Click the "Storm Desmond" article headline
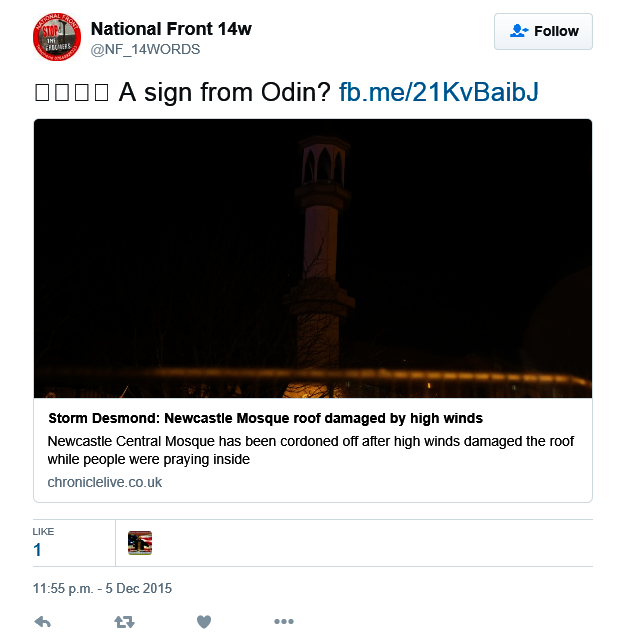This screenshot has width=625, height=638. coord(265,418)
